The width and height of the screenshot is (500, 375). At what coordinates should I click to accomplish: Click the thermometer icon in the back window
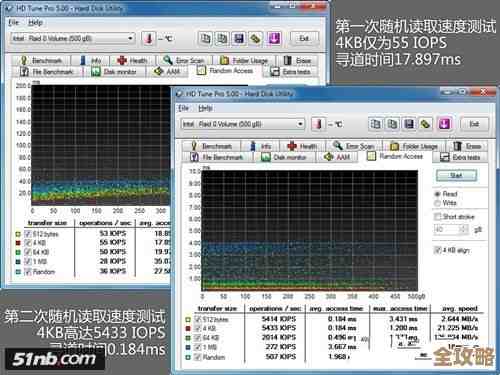149,39
